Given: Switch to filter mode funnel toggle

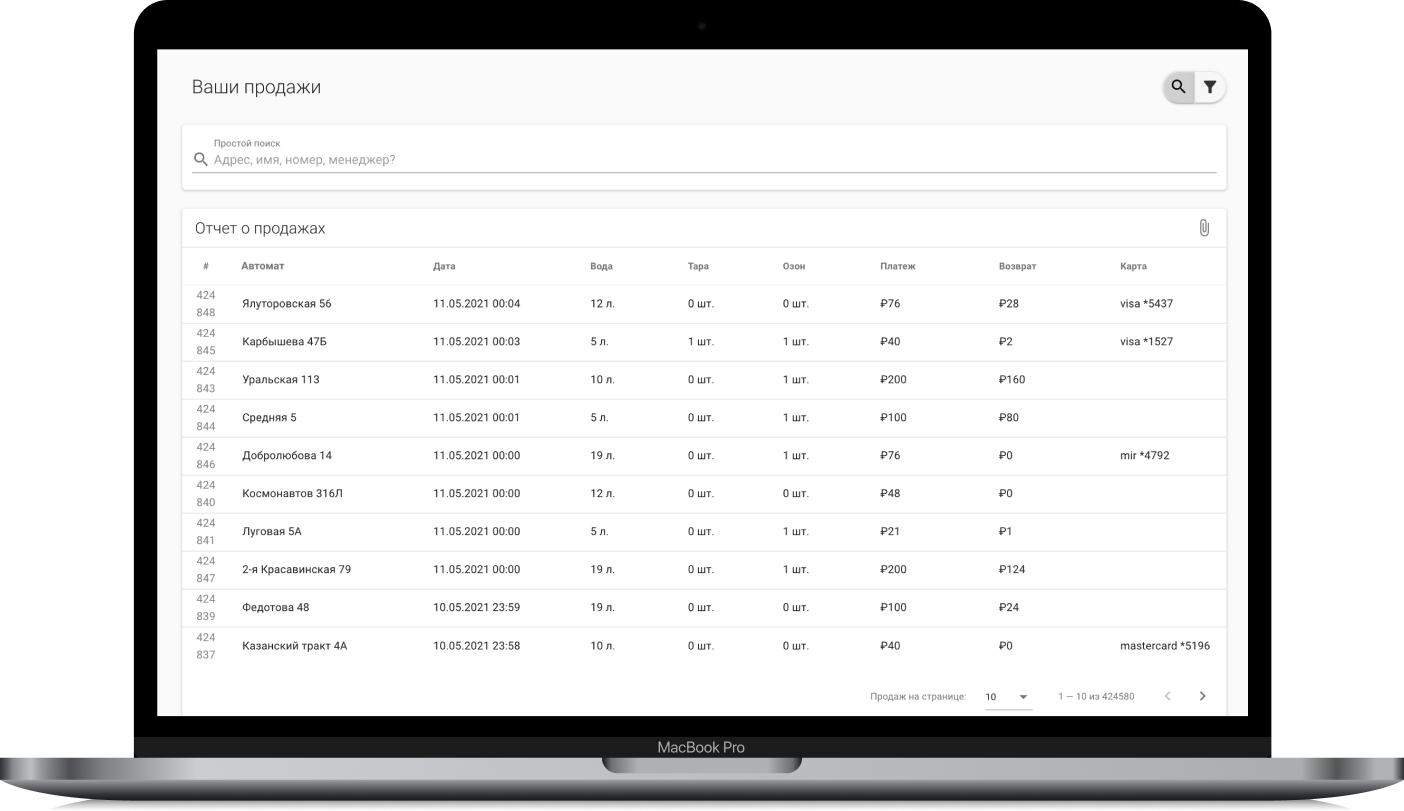Looking at the screenshot, I should pyautogui.click(x=1210, y=87).
